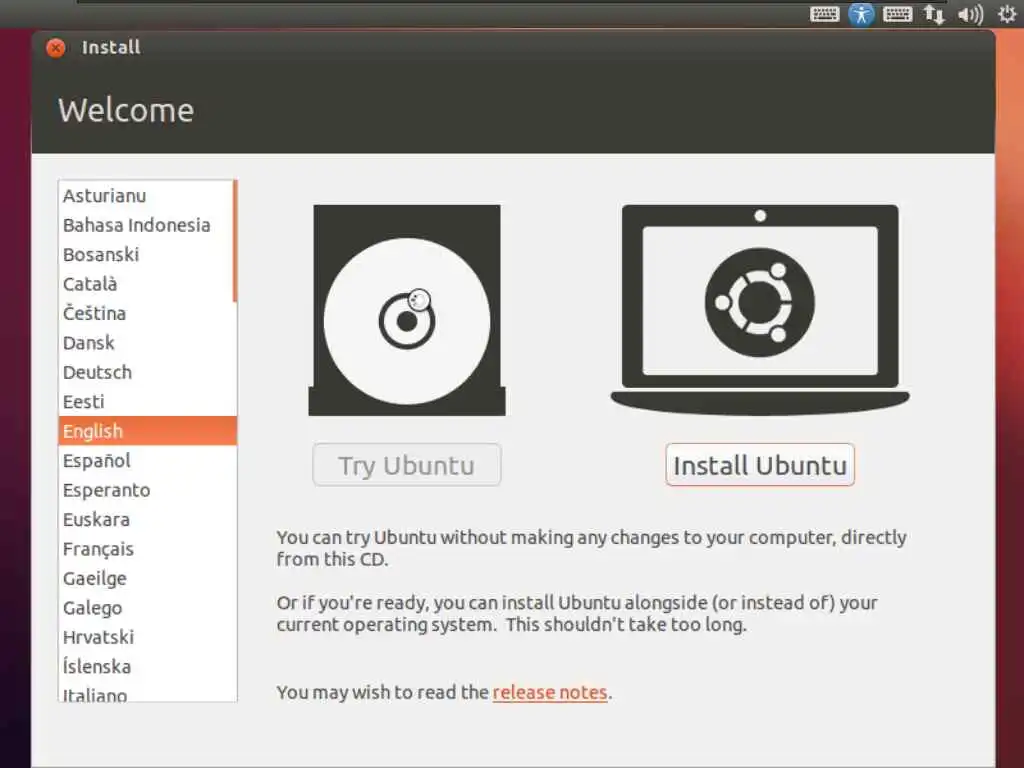
Task: Select Français as the language
Action: 148,549
